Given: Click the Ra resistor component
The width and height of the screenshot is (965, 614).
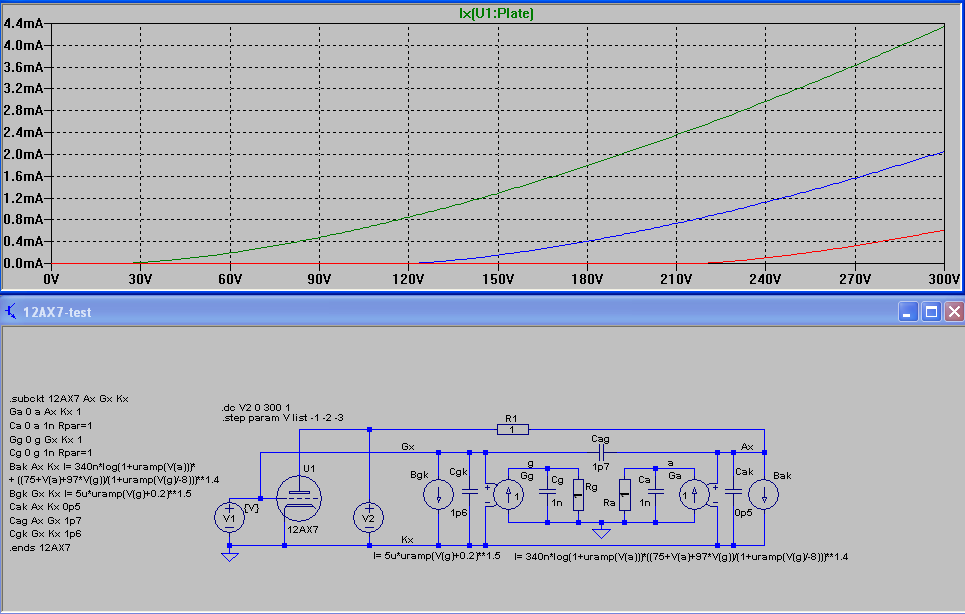Looking at the screenshot, I should click(x=625, y=495).
